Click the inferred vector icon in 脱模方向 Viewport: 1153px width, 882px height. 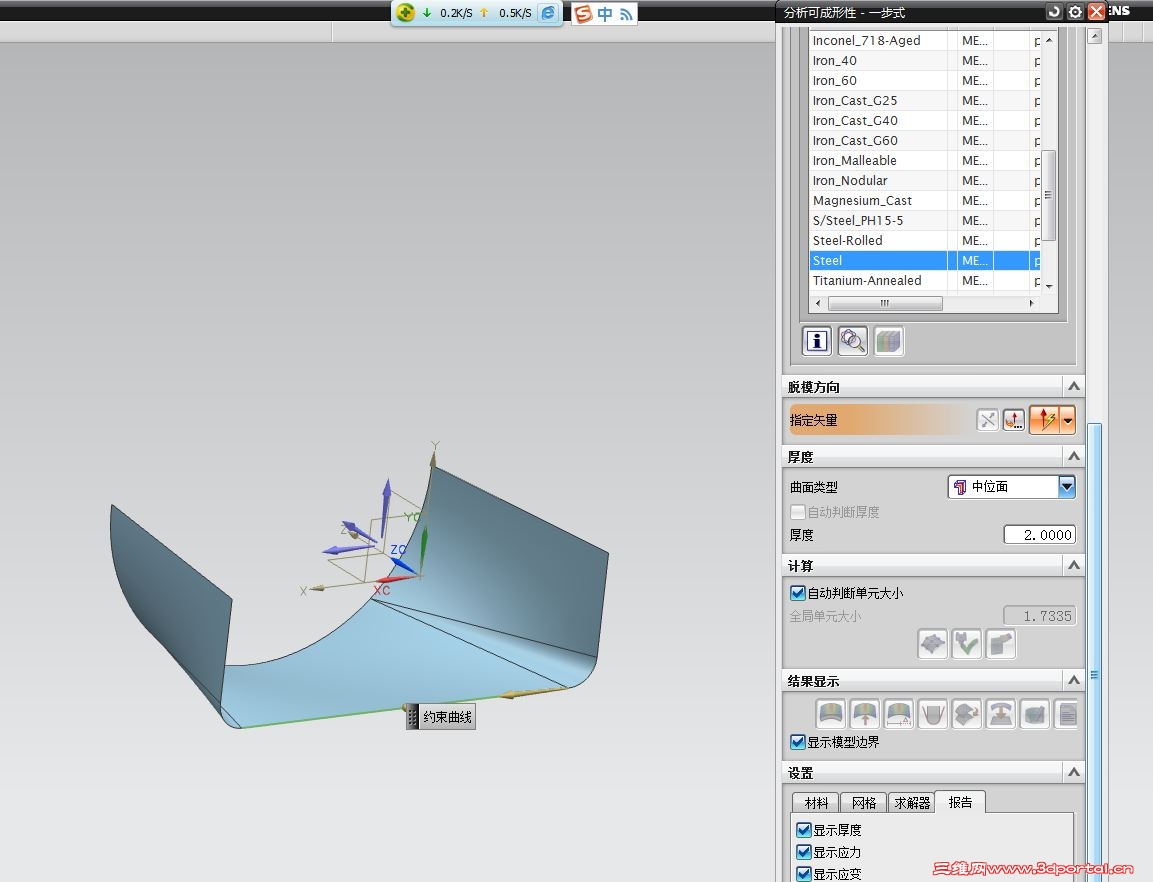tap(1046, 420)
